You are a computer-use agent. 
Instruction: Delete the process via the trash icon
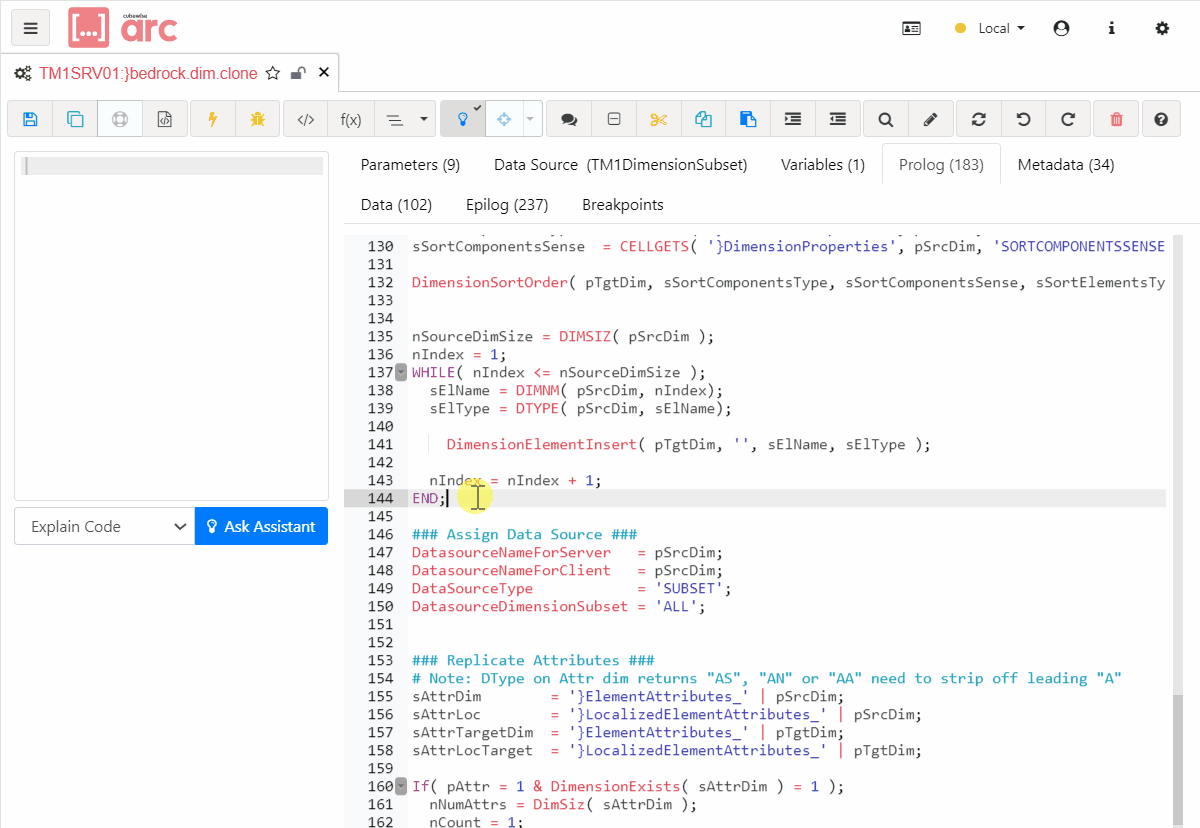tap(1115, 118)
